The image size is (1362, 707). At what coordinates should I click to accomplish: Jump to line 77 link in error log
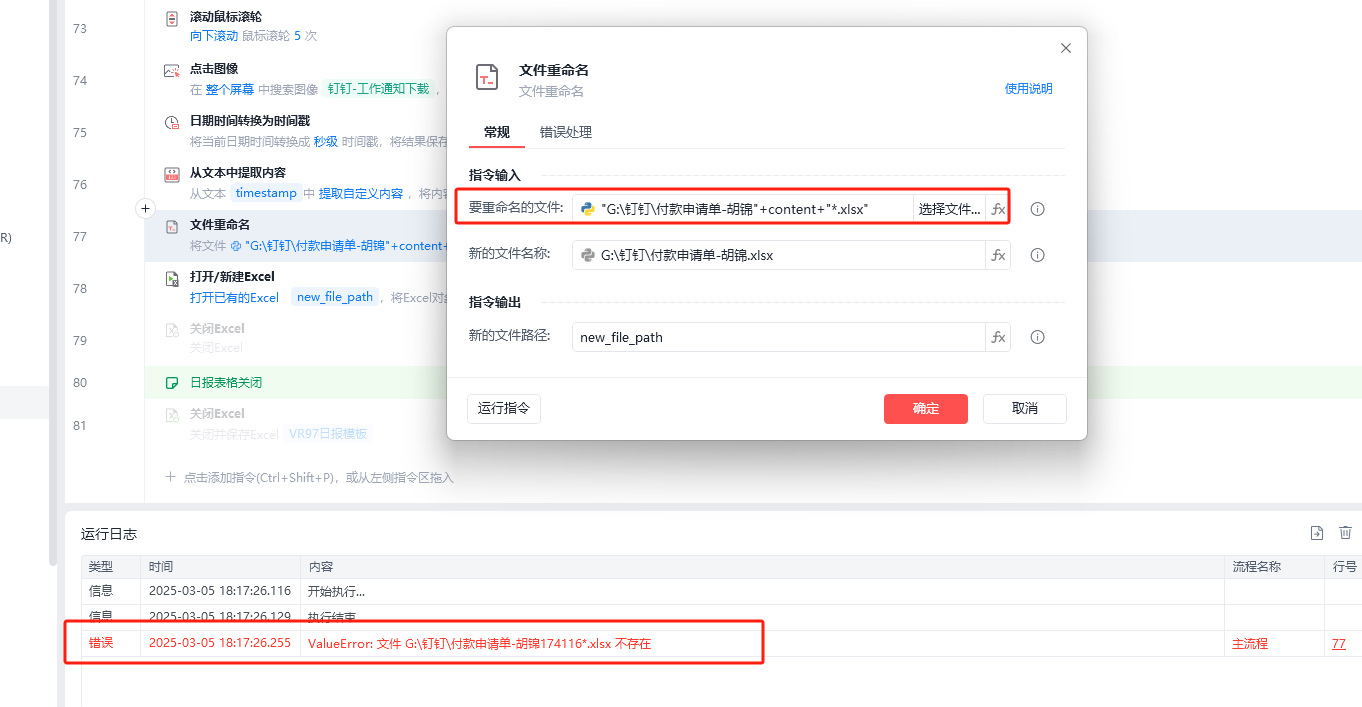click(1338, 643)
